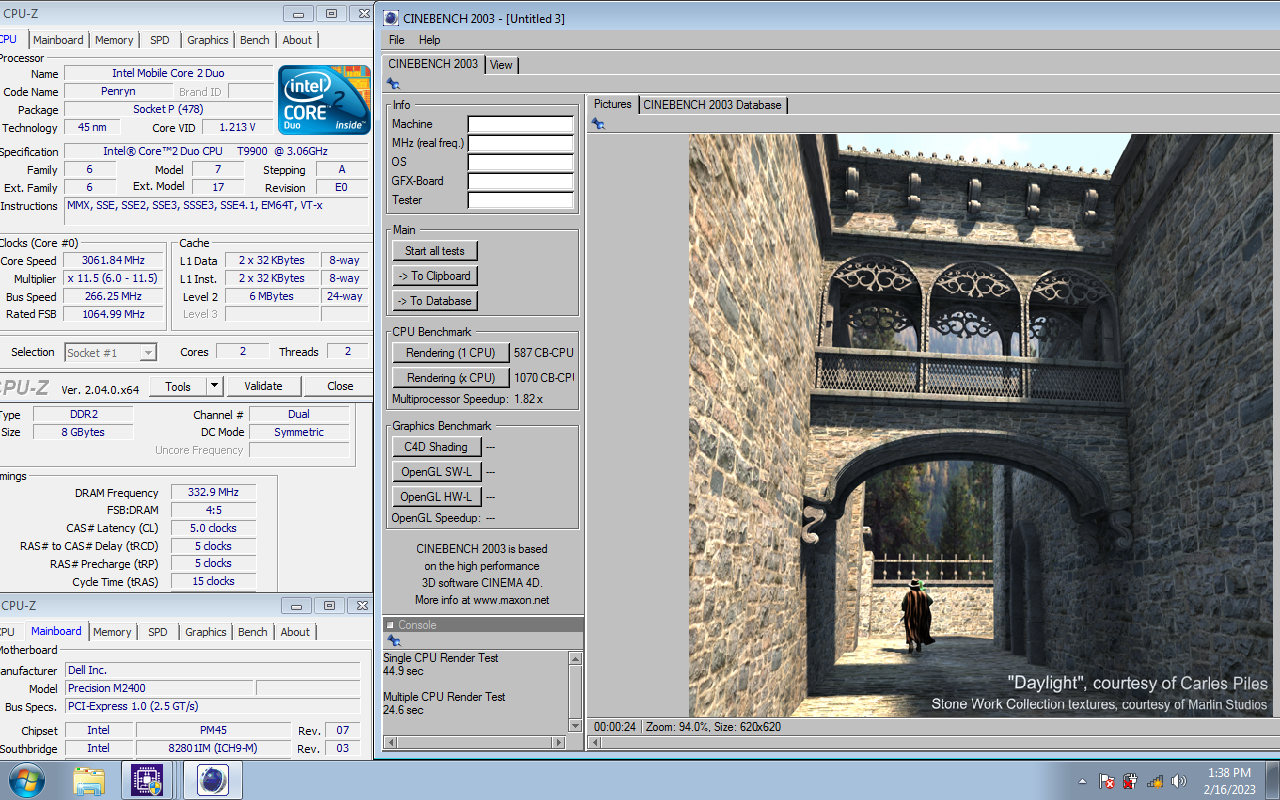
Task: Run the OpenGL HW-L benchmark
Action: [437, 497]
